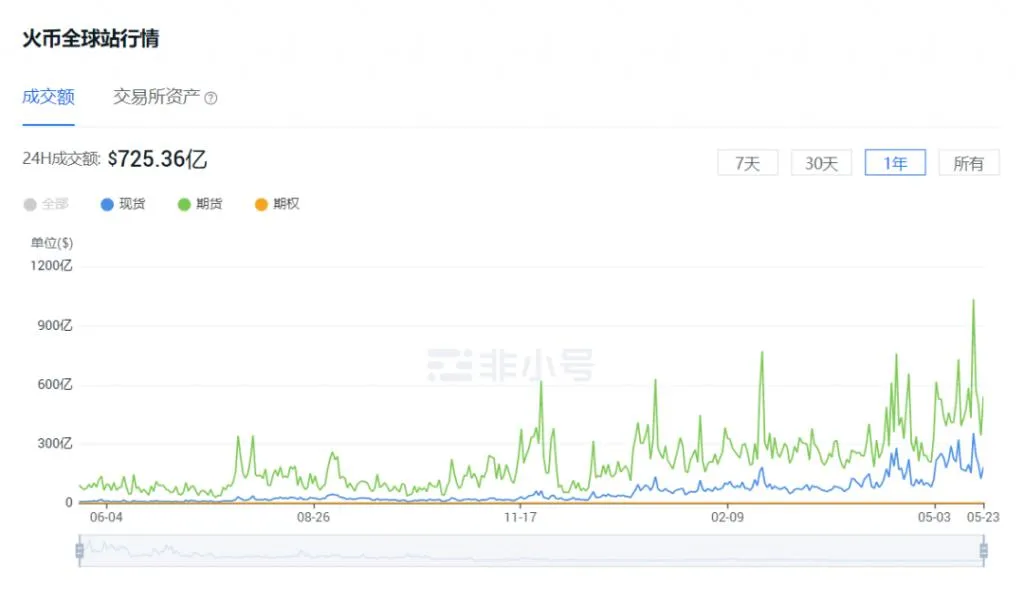The image size is (1024, 605).
Task: Click the 08-26 date axis label
Action: (313, 517)
